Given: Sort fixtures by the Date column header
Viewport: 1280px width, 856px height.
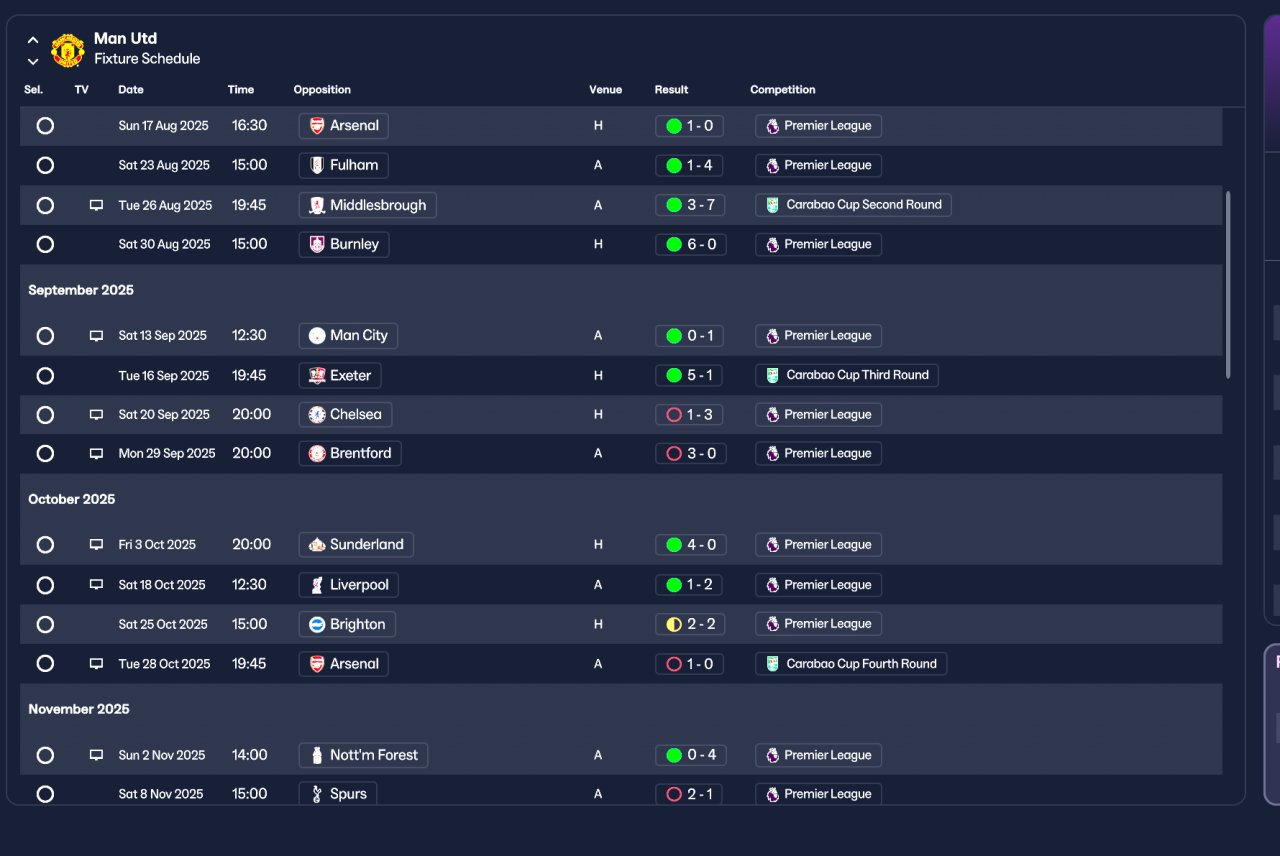Looking at the screenshot, I should click(x=131, y=90).
